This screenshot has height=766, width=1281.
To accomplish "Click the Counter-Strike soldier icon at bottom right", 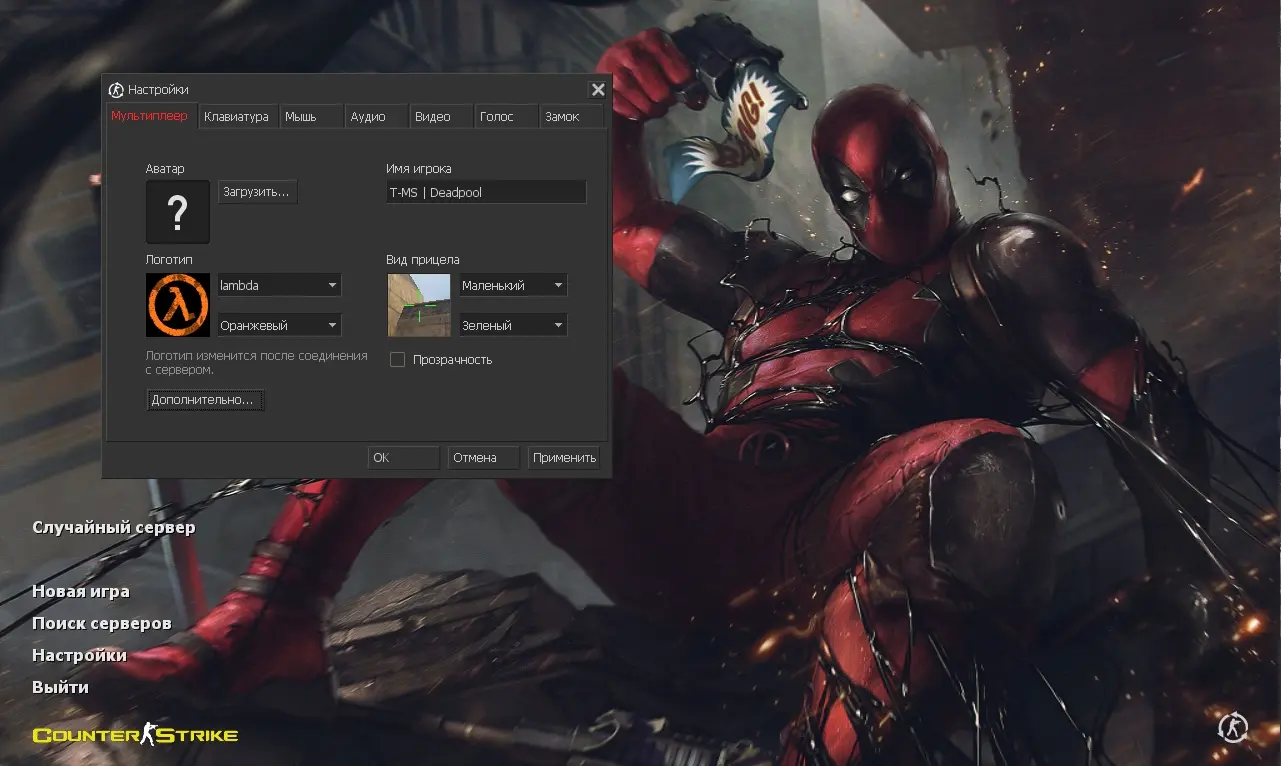I will [x=1232, y=727].
